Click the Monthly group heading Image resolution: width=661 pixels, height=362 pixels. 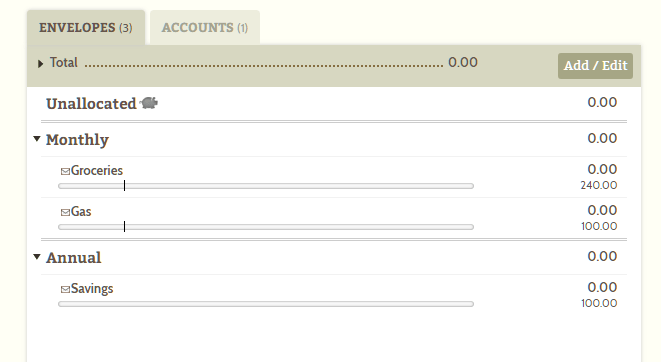click(77, 139)
